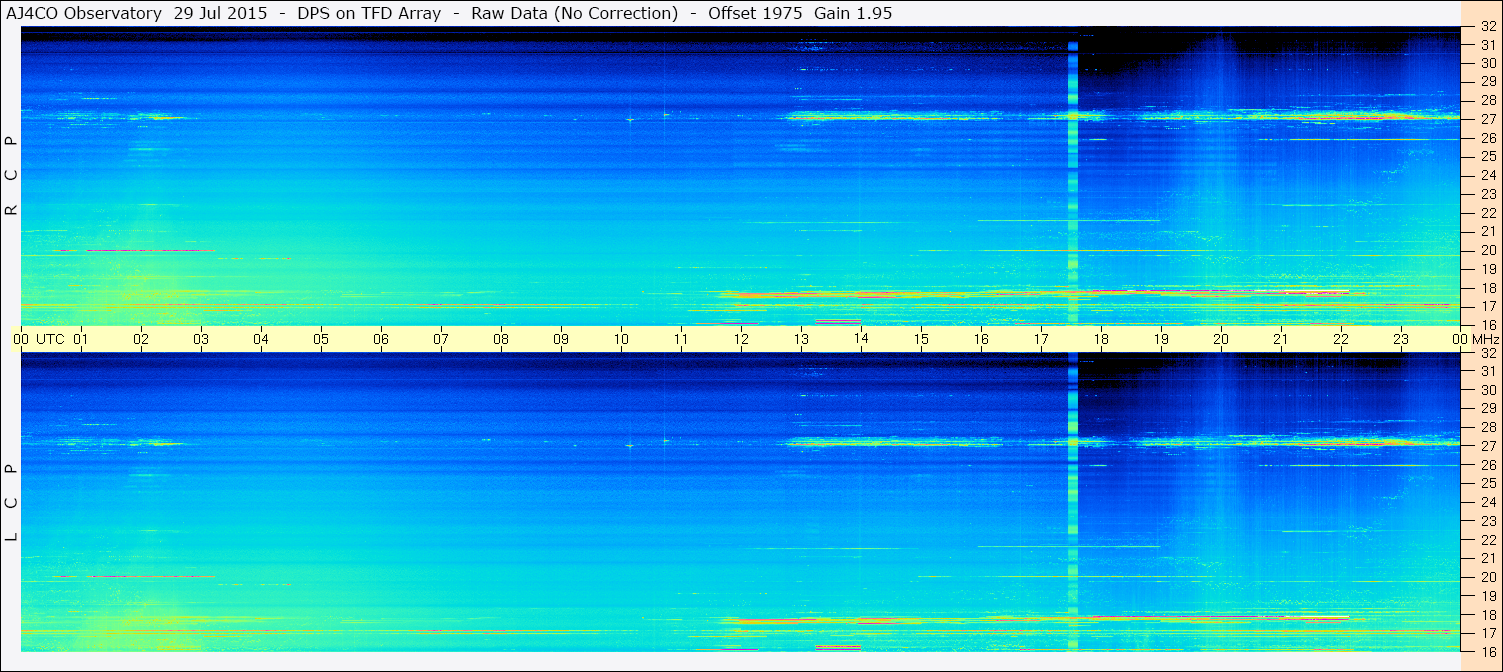This screenshot has height=672, width=1503.
Task: Click the 23 MHz label of LCP panel
Action: tap(1487, 521)
